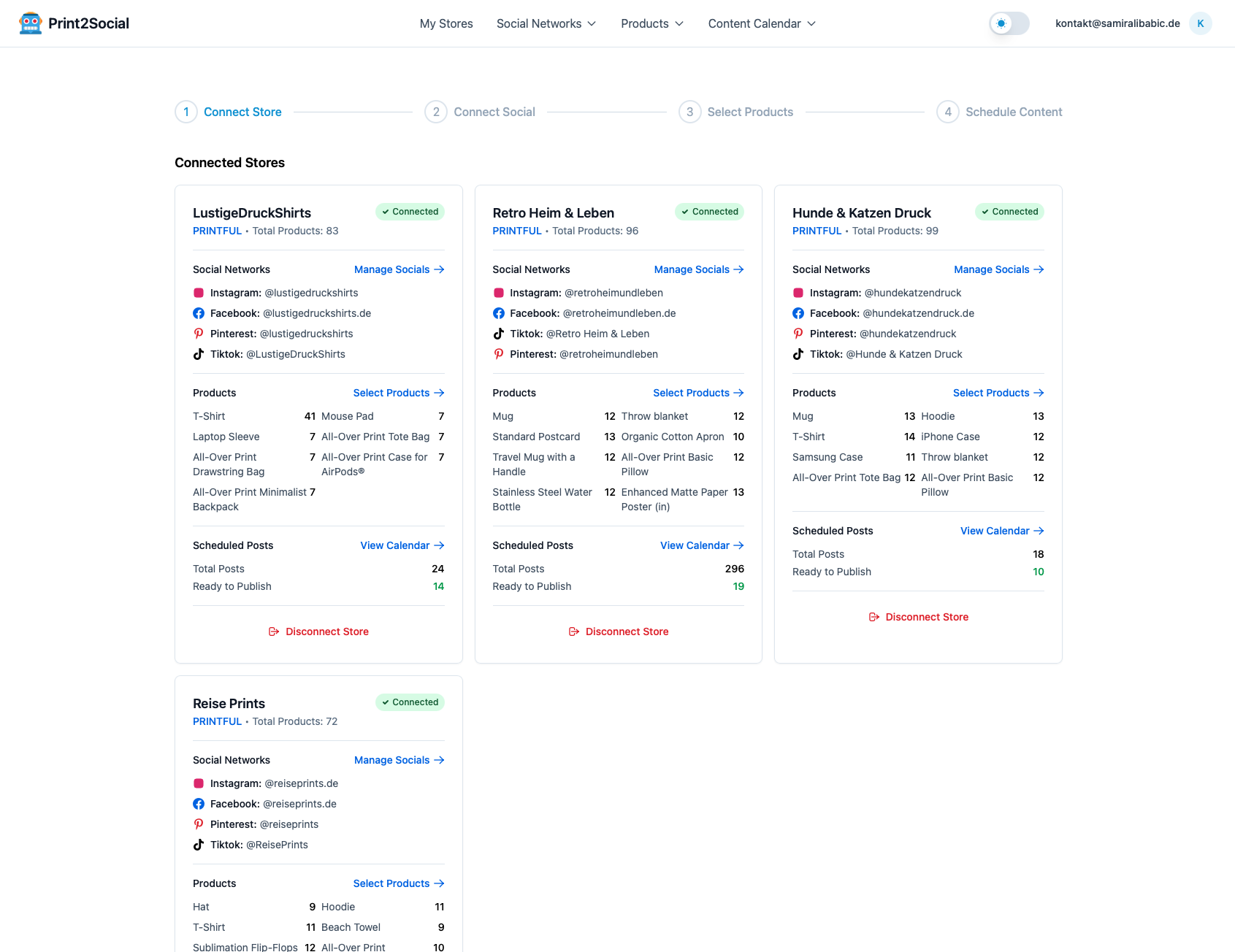Viewport: 1235px width, 952px height.
Task: Toggle the dark mode switch
Action: pos(1009,23)
